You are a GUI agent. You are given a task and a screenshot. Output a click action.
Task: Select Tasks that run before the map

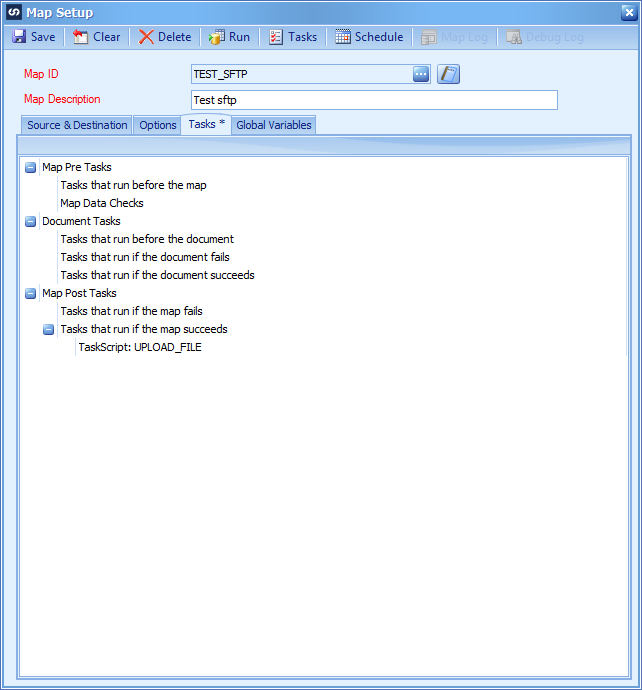click(x=133, y=185)
